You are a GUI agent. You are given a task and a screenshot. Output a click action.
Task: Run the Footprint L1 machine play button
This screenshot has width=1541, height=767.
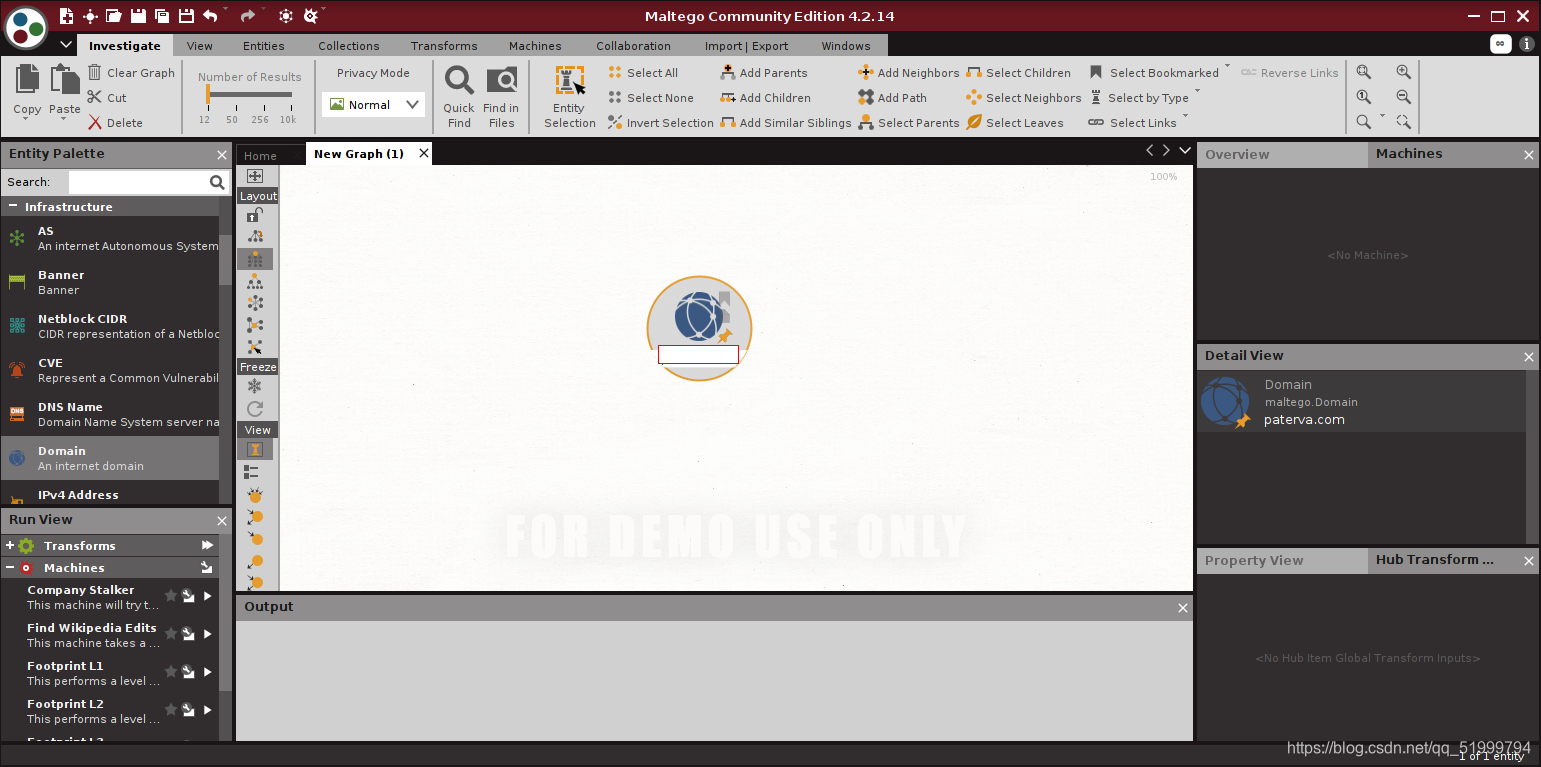coord(207,671)
